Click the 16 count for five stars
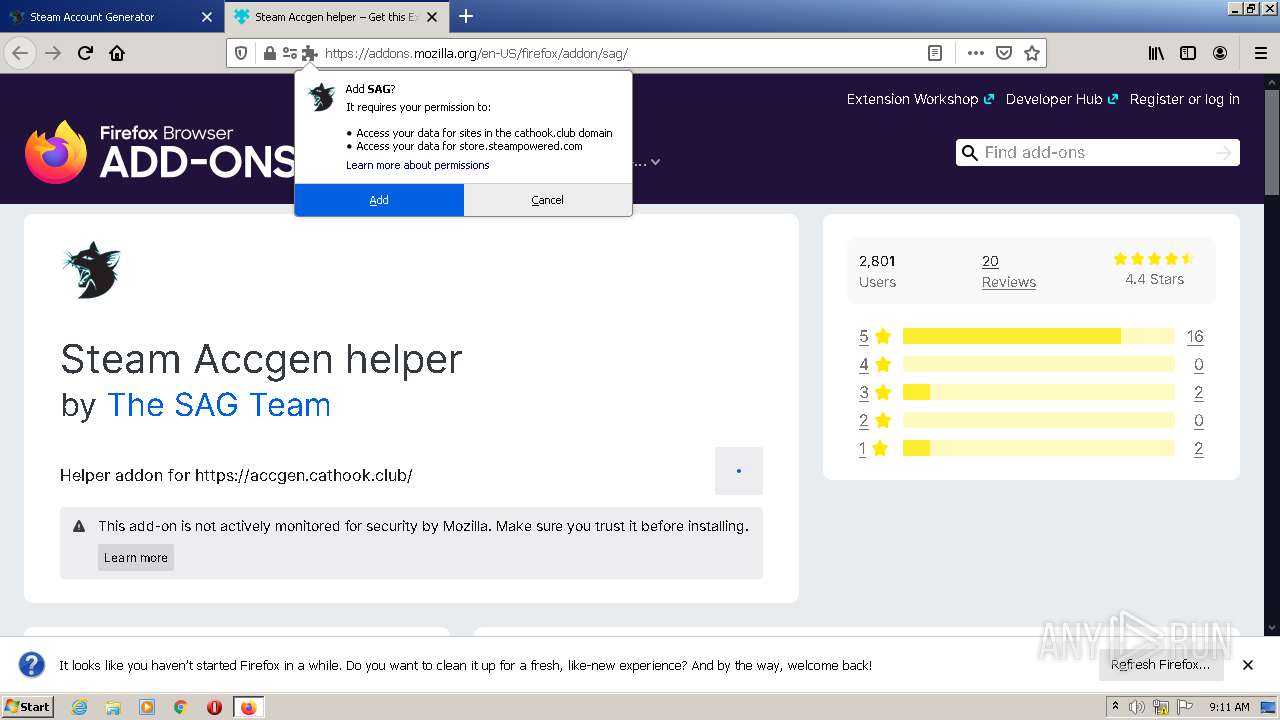The height and width of the screenshot is (720, 1280). coord(1195,336)
